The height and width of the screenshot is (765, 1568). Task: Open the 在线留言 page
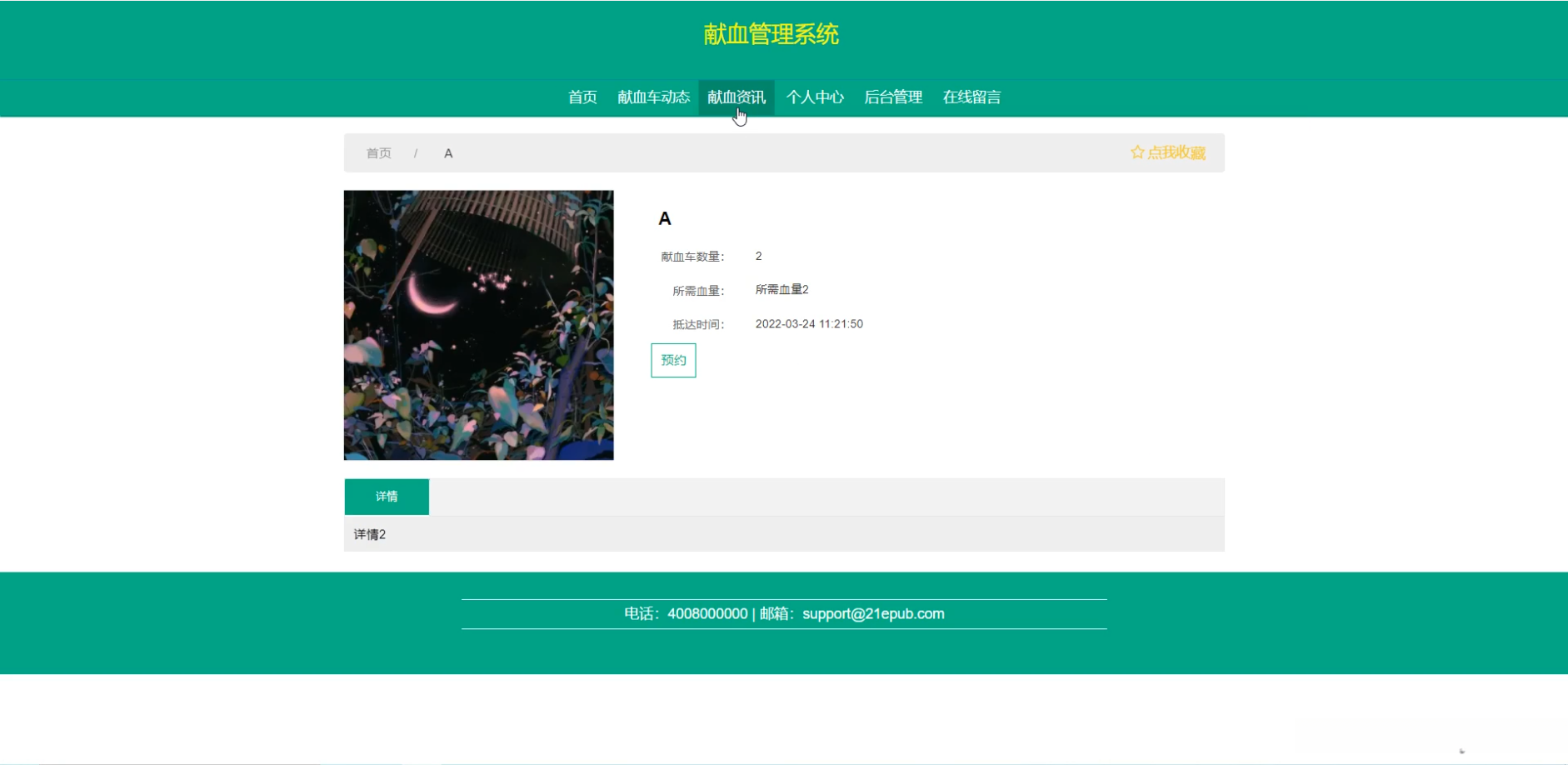click(x=971, y=97)
